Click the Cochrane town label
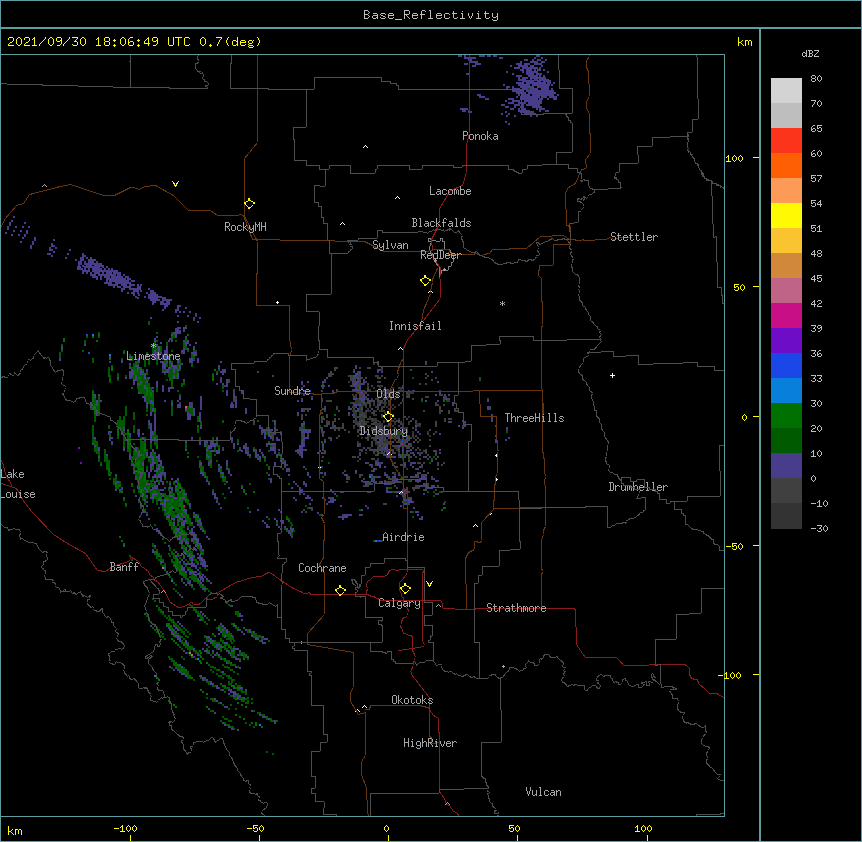 322,568
